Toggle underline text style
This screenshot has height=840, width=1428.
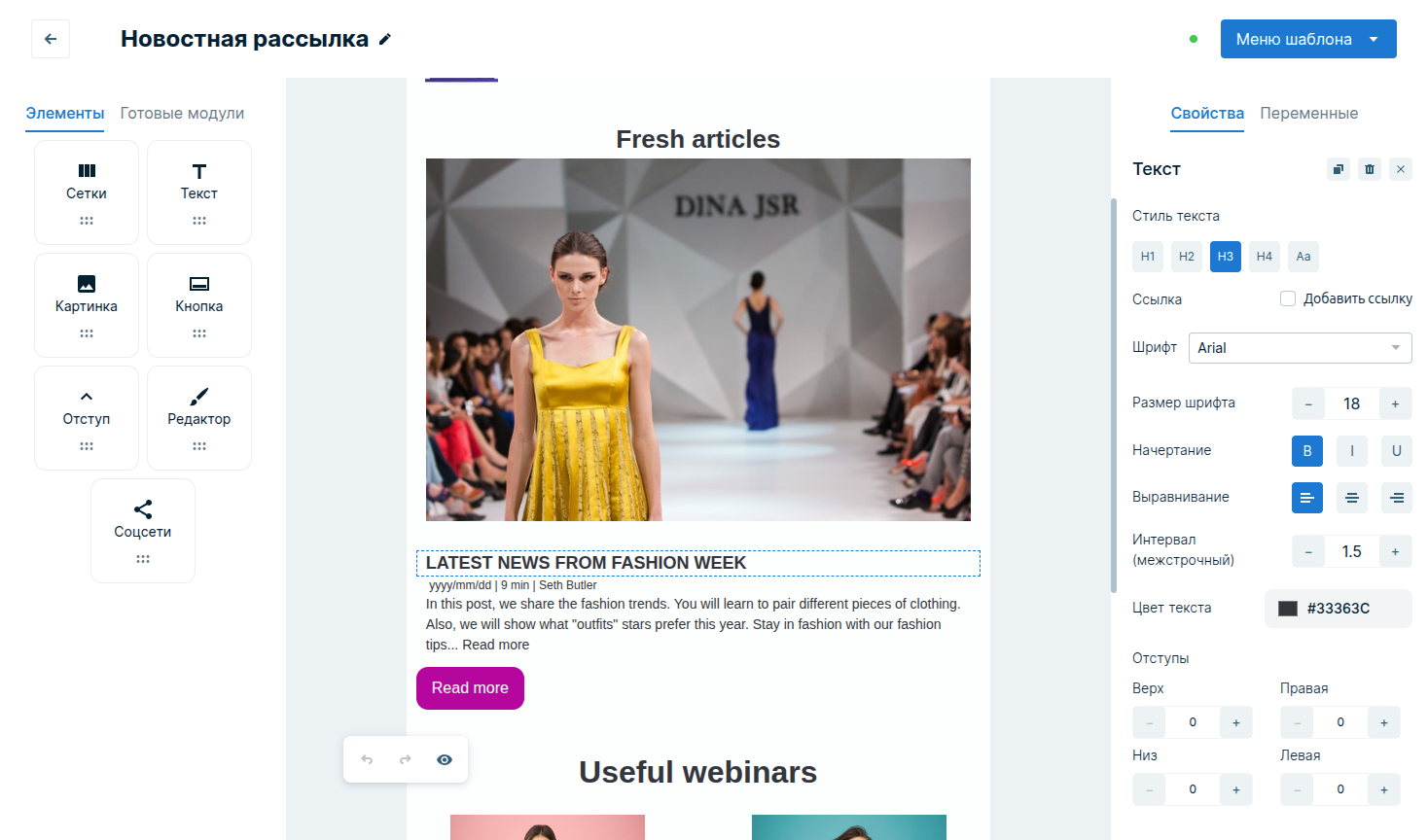pyautogui.click(x=1397, y=451)
